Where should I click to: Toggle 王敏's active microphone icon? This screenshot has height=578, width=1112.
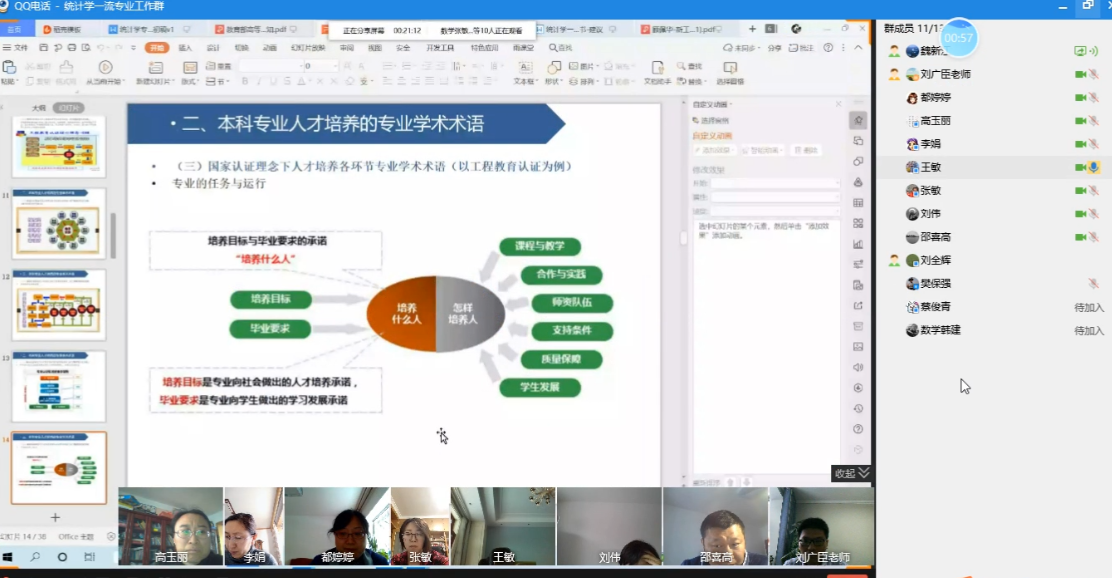1094,167
